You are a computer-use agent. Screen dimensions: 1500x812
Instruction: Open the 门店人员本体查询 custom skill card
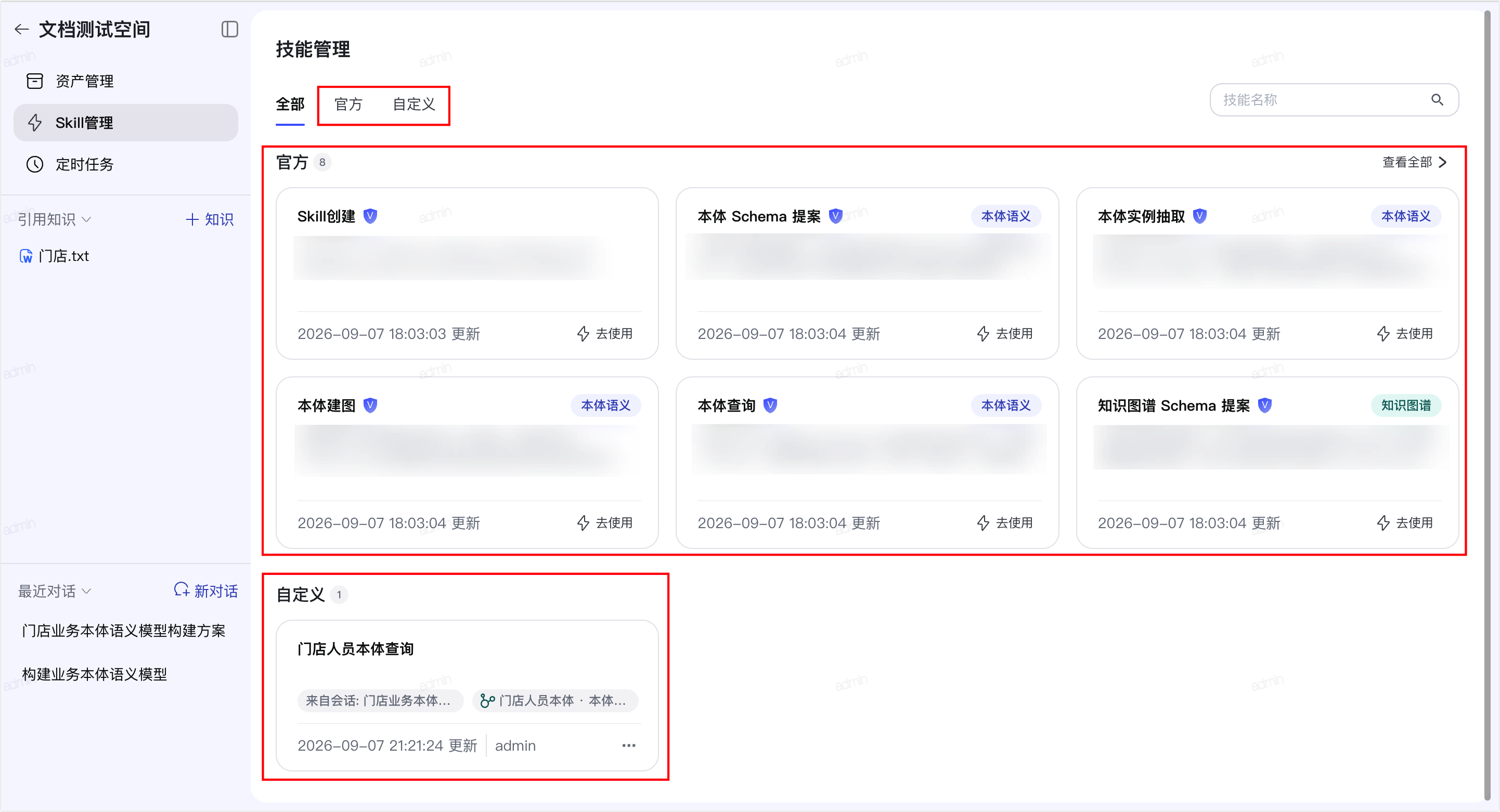pyautogui.click(x=467, y=696)
